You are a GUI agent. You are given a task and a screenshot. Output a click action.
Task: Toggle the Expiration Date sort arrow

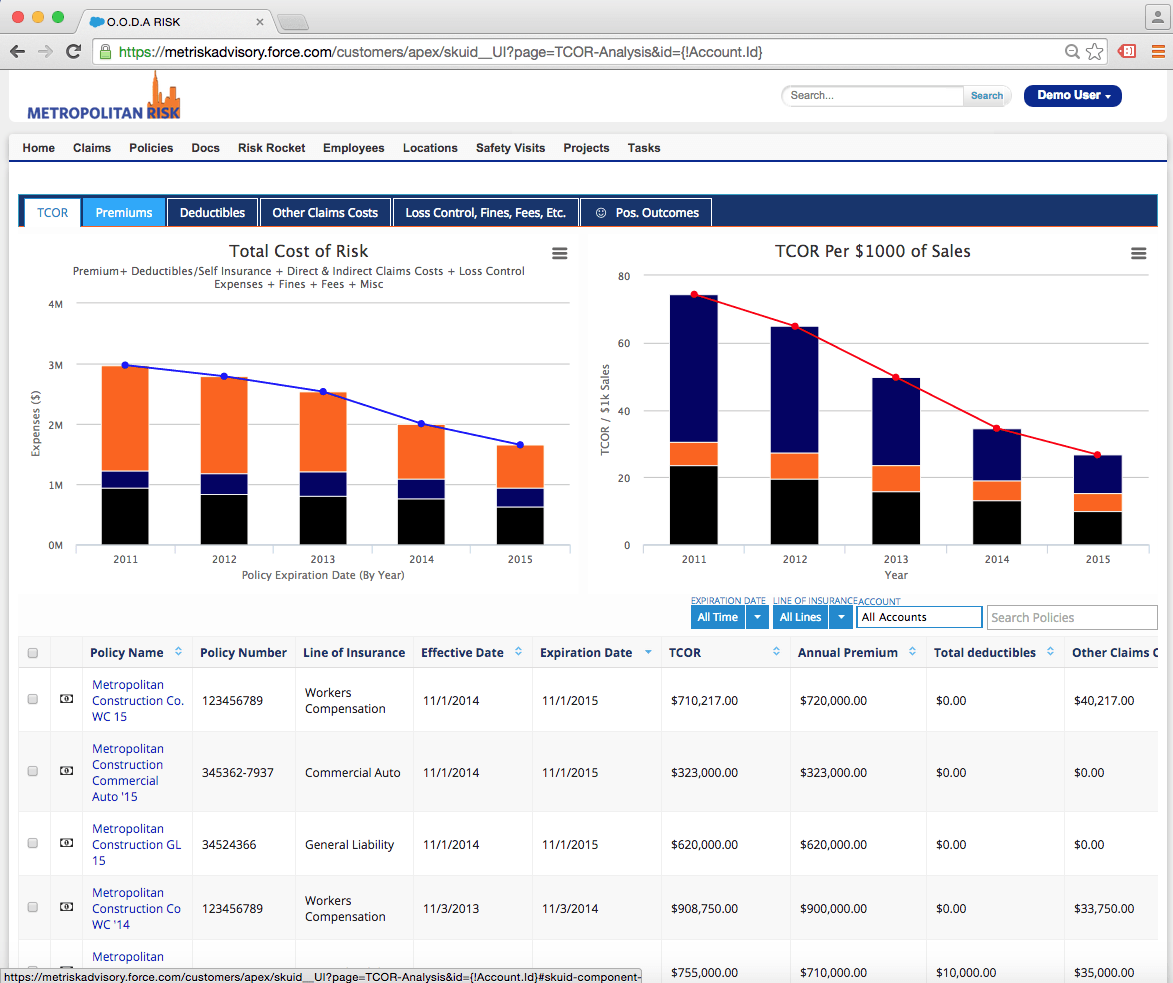click(x=648, y=652)
